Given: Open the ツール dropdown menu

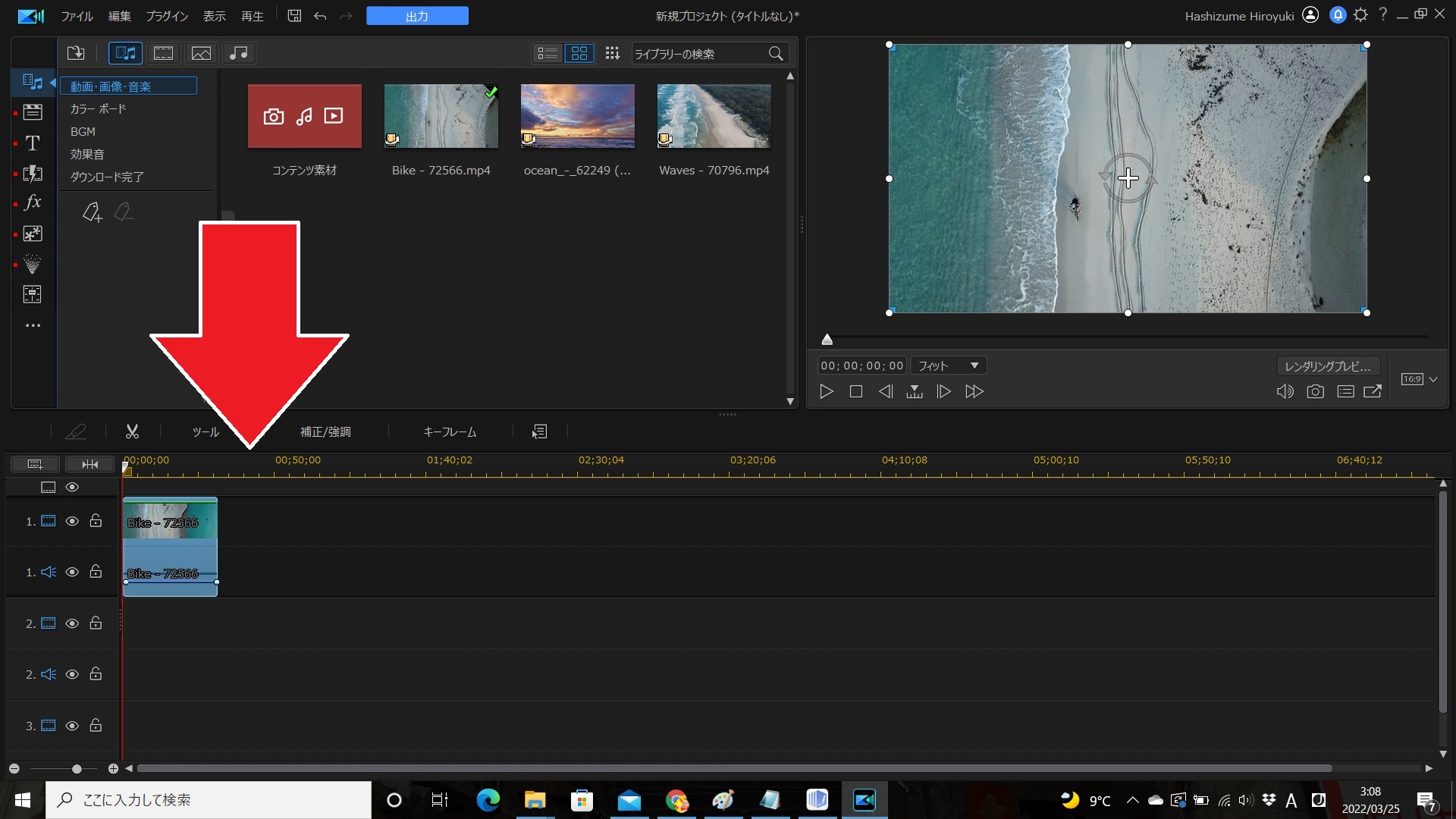Looking at the screenshot, I should pos(205,431).
